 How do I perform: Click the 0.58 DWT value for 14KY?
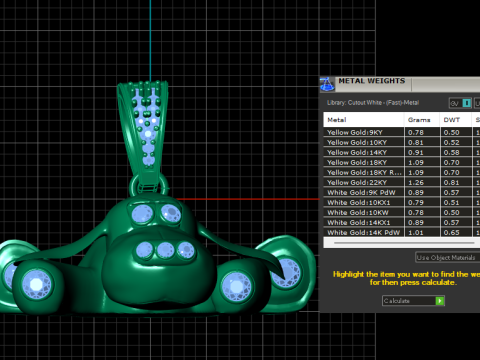click(451, 152)
